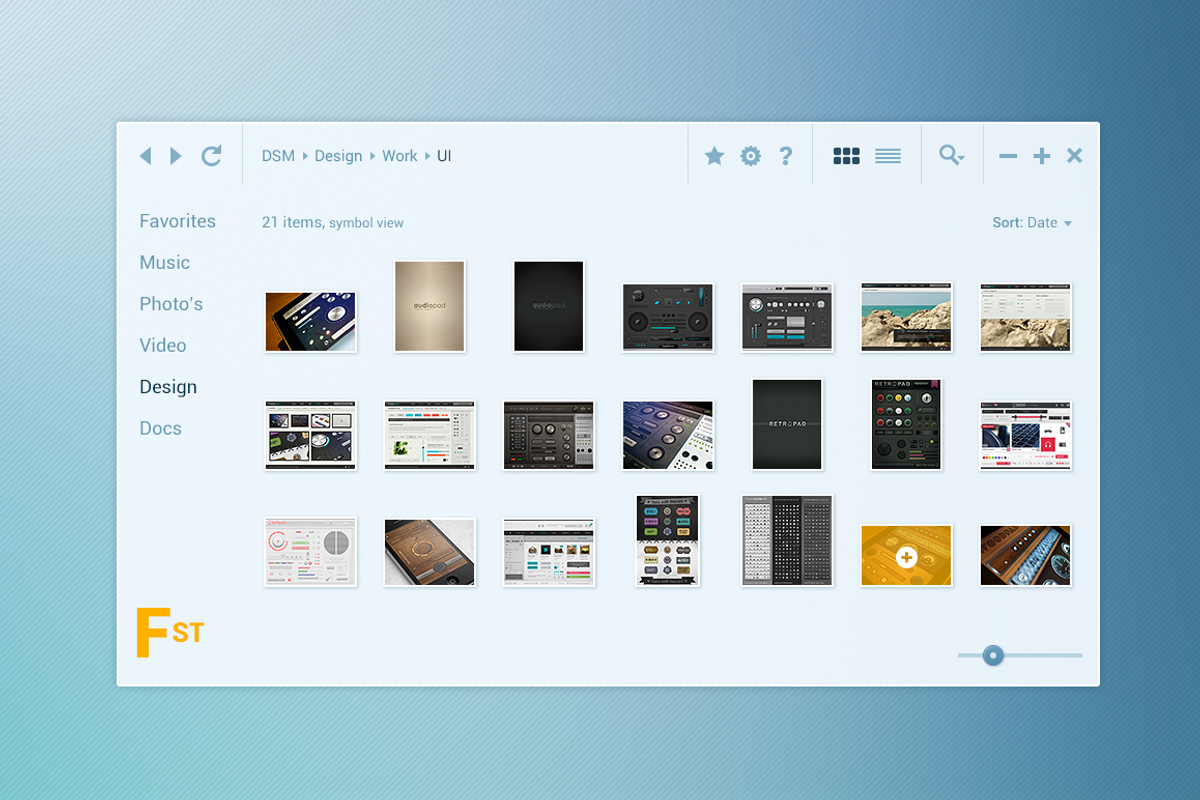Expand the arrow after the DSM breadcrumb

pyautogui.click(x=305, y=156)
